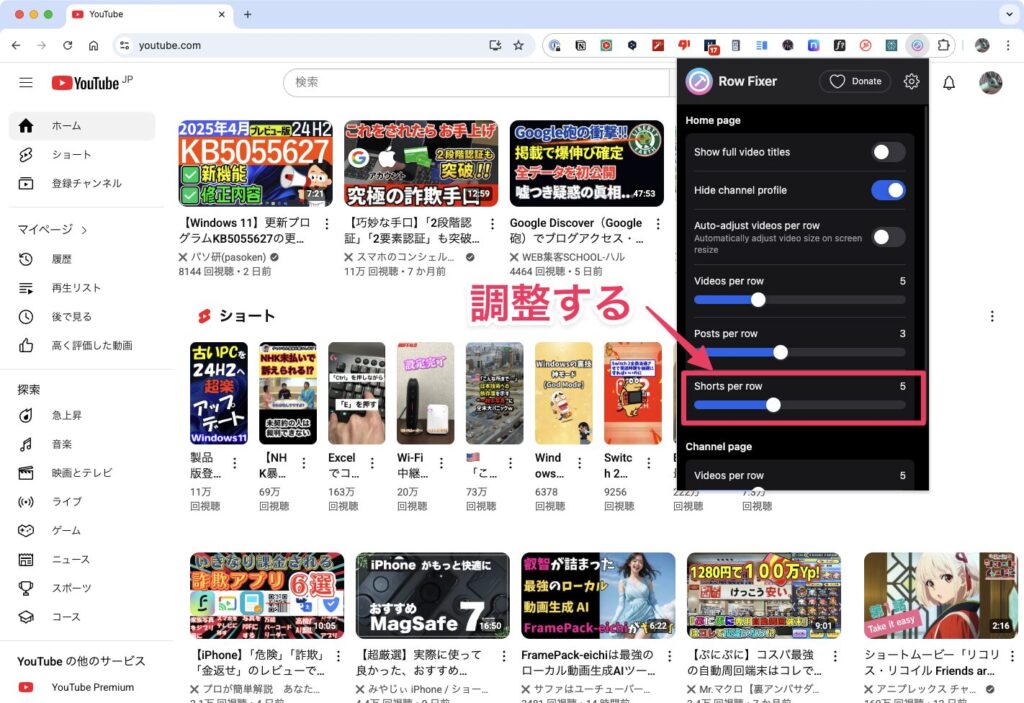
Task: Turn off Hide channel profile switch
Action: [x=888, y=190]
